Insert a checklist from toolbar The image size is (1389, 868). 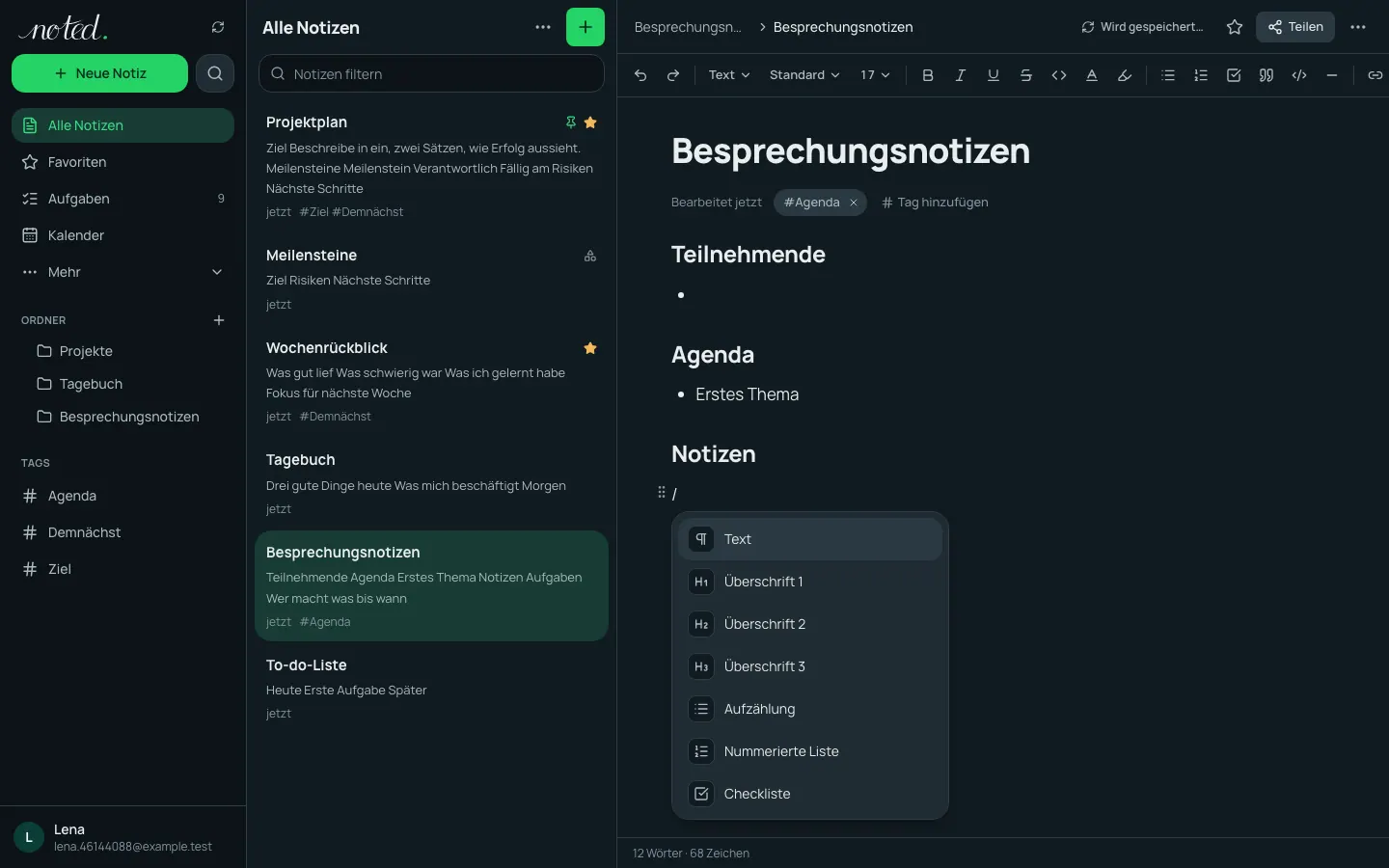(x=1234, y=75)
